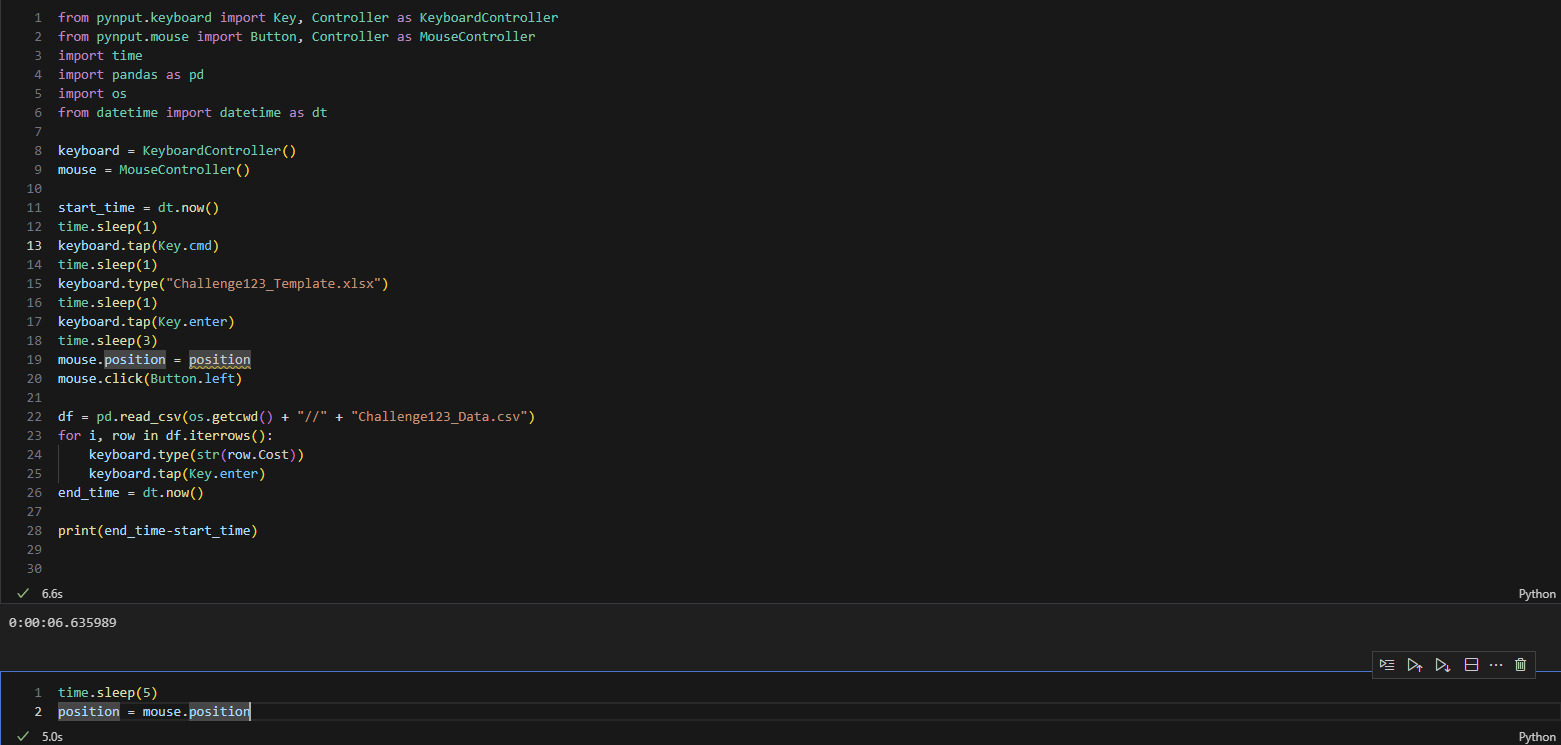1561x745 pixels.
Task: Click the "Challenge123_Data.csv" string
Action: click(441, 416)
